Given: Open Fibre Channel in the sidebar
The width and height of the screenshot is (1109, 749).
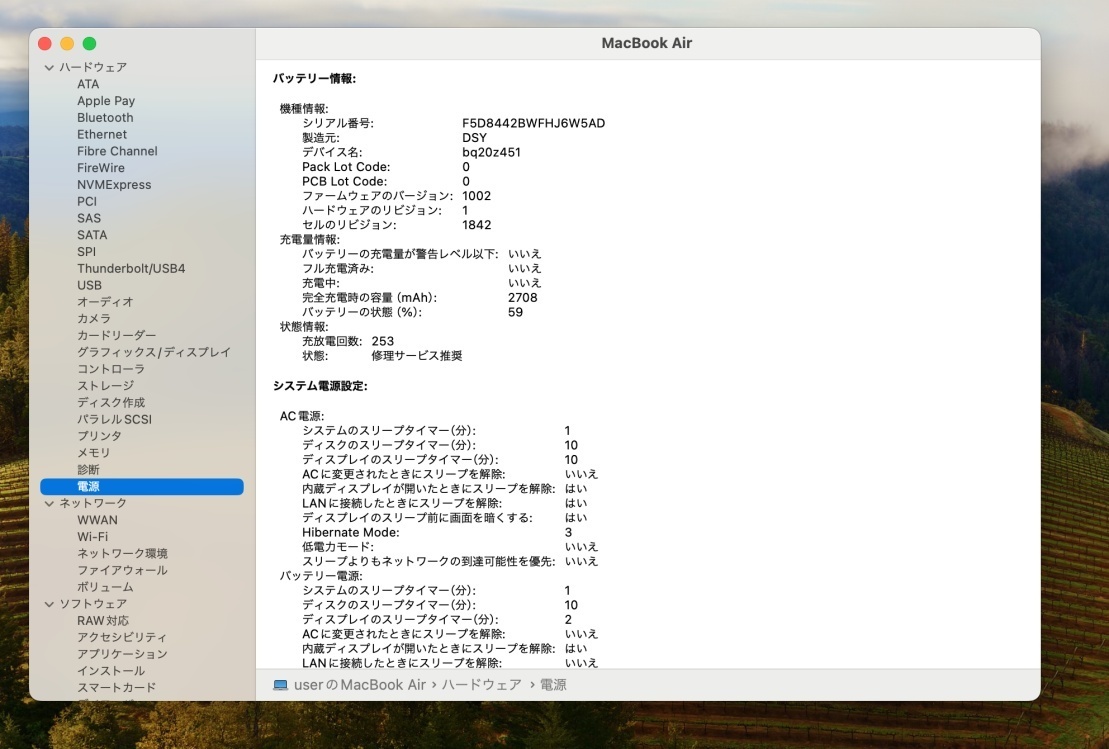Looking at the screenshot, I should 117,151.
